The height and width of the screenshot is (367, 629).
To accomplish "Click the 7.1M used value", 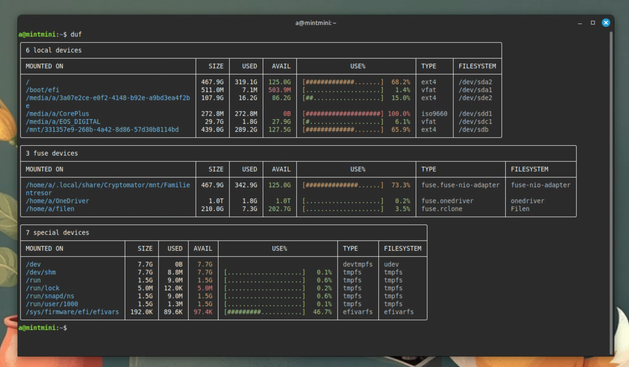I will 250,90.
